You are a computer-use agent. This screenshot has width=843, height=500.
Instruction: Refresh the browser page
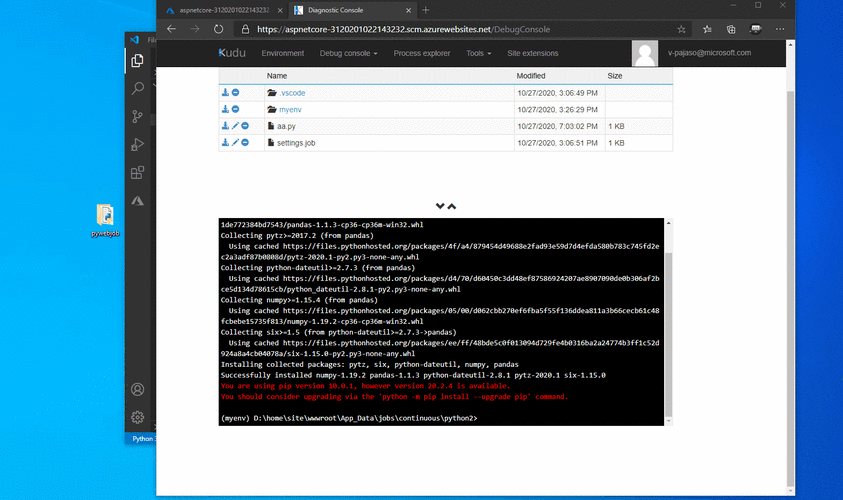coord(219,29)
